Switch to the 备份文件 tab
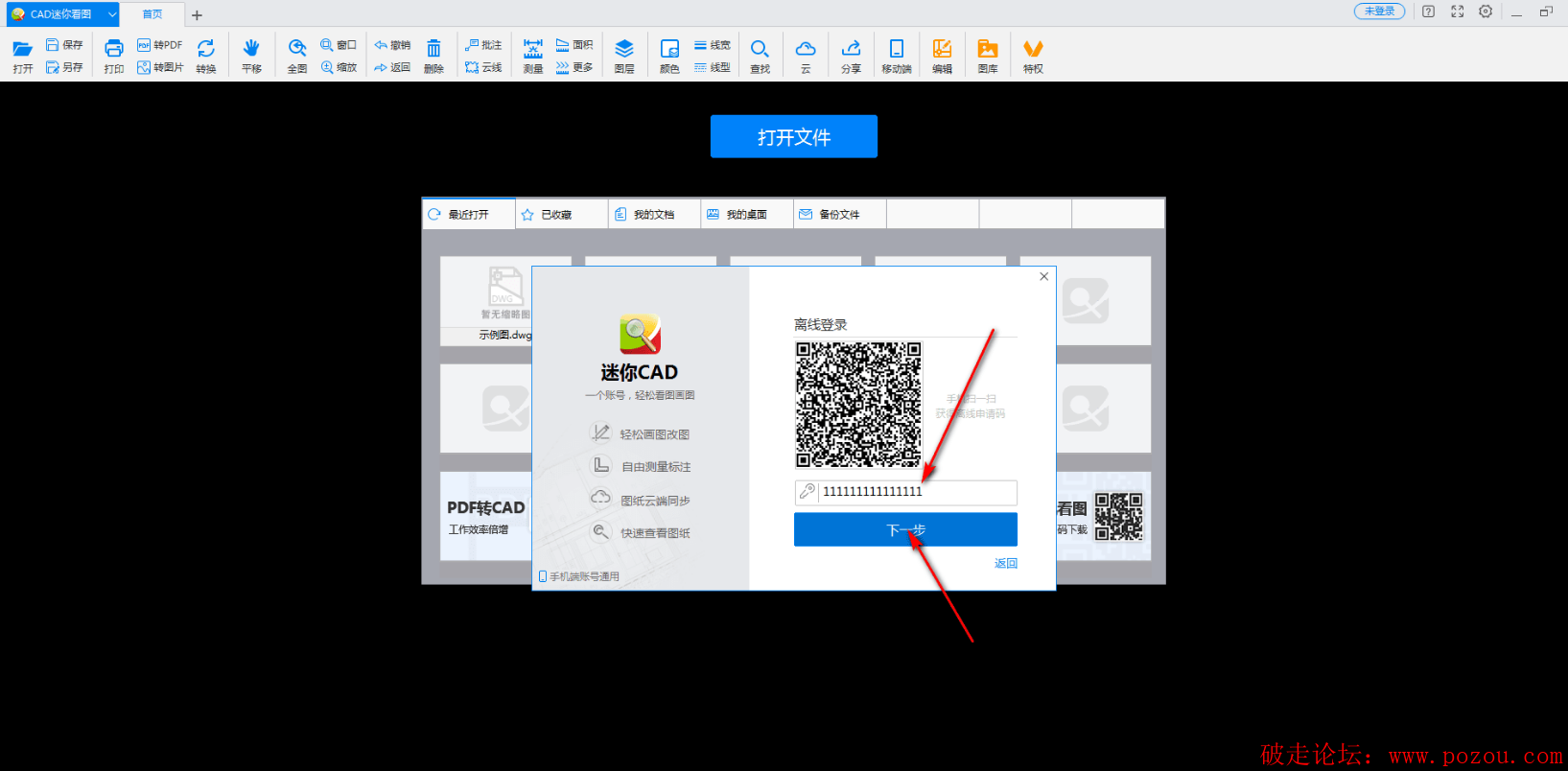The width and height of the screenshot is (1568, 771). 840,214
